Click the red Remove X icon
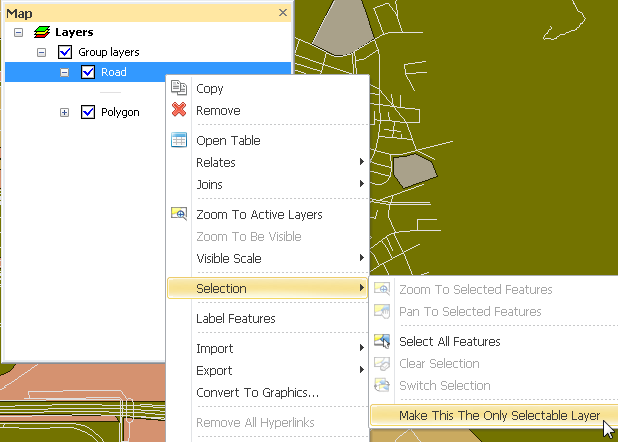The image size is (618, 442). [x=179, y=110]
